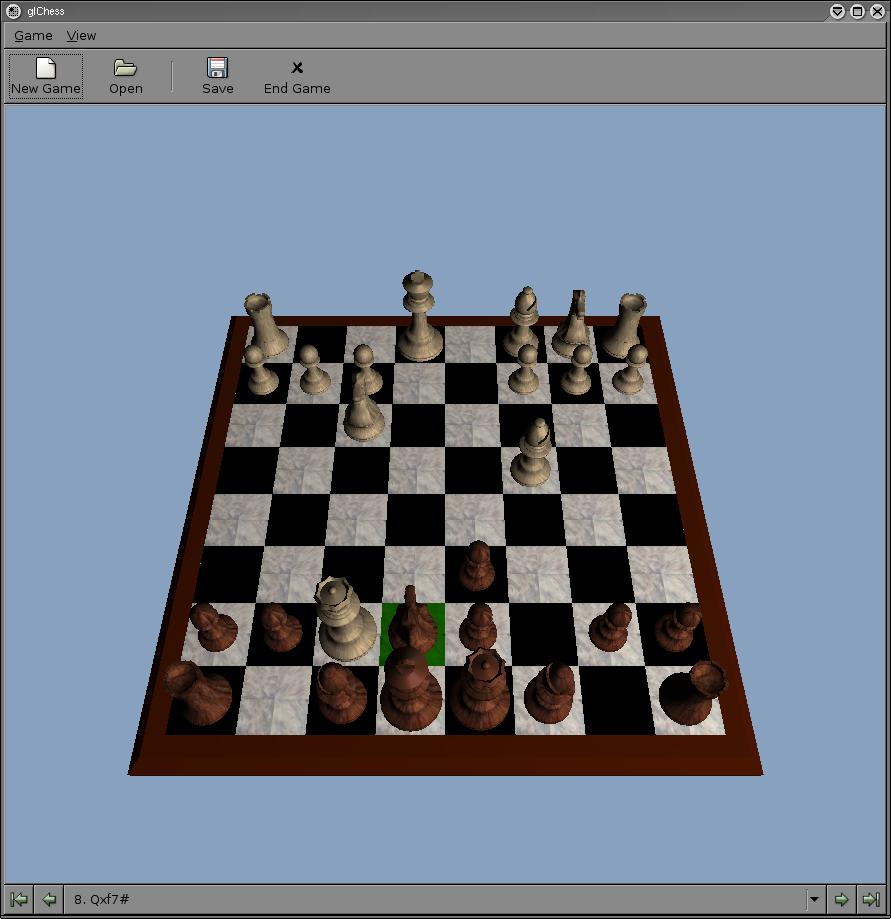Jump to the first move of the game
This screenshot has width=891, height=919.
[x=19, y=899]
